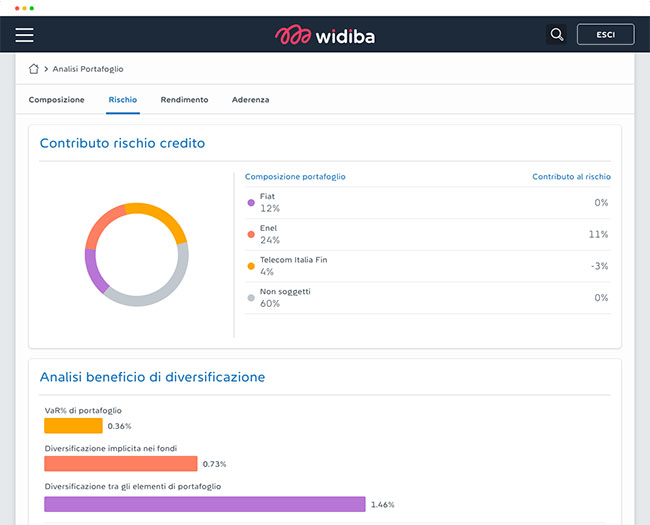Click Enel's 11% risk contribution value
Screen dimensions: 650x525
[x=598, y=234]
